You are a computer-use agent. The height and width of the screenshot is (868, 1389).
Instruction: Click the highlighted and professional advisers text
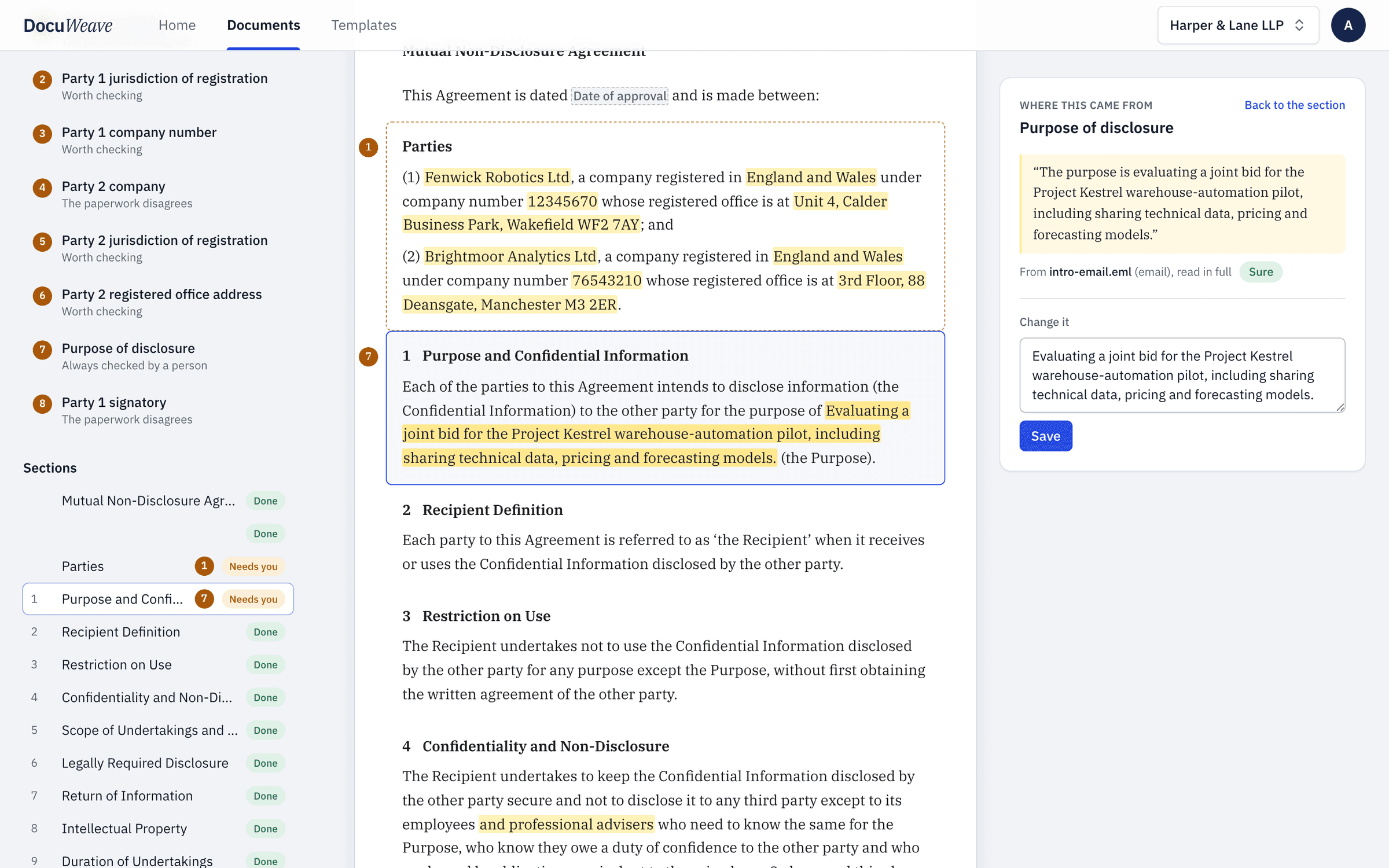pyautogui.click(x=567, y=824)
